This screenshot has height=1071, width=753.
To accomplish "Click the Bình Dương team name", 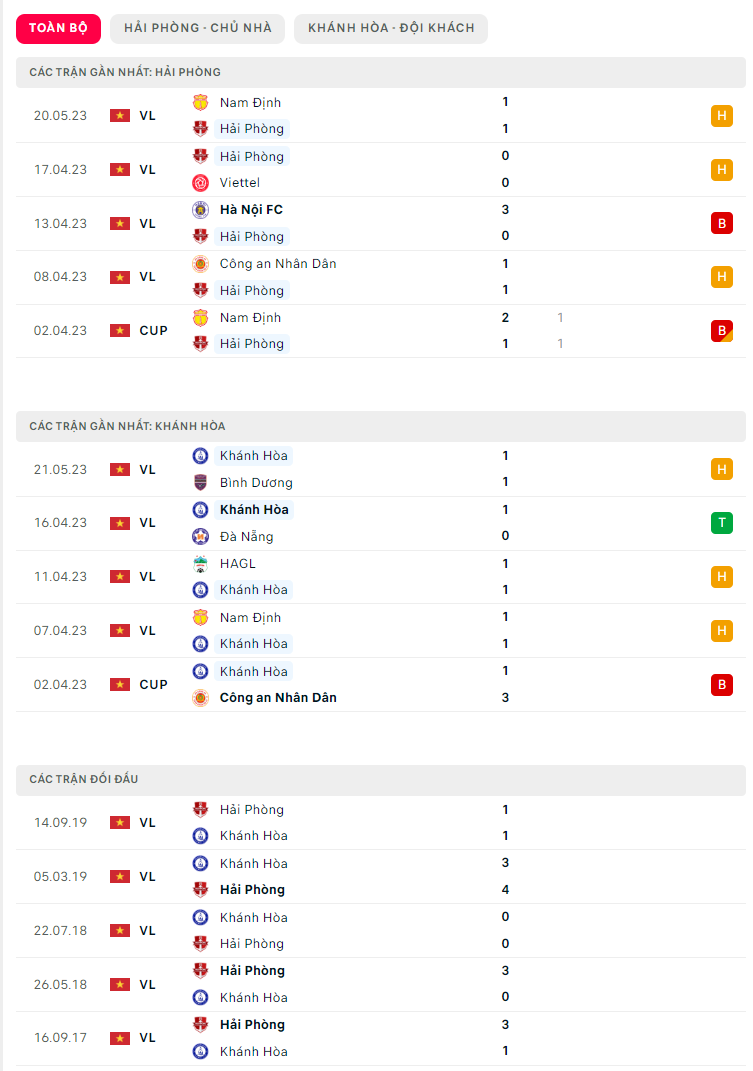I will coord(256,483).
